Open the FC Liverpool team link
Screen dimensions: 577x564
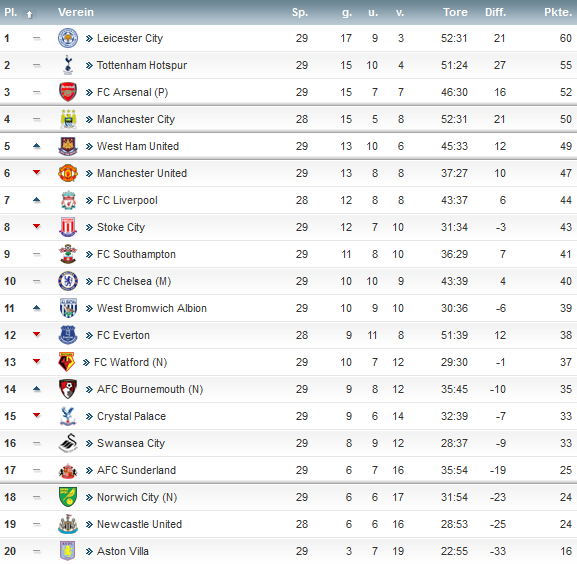click(x=127, y=200)
